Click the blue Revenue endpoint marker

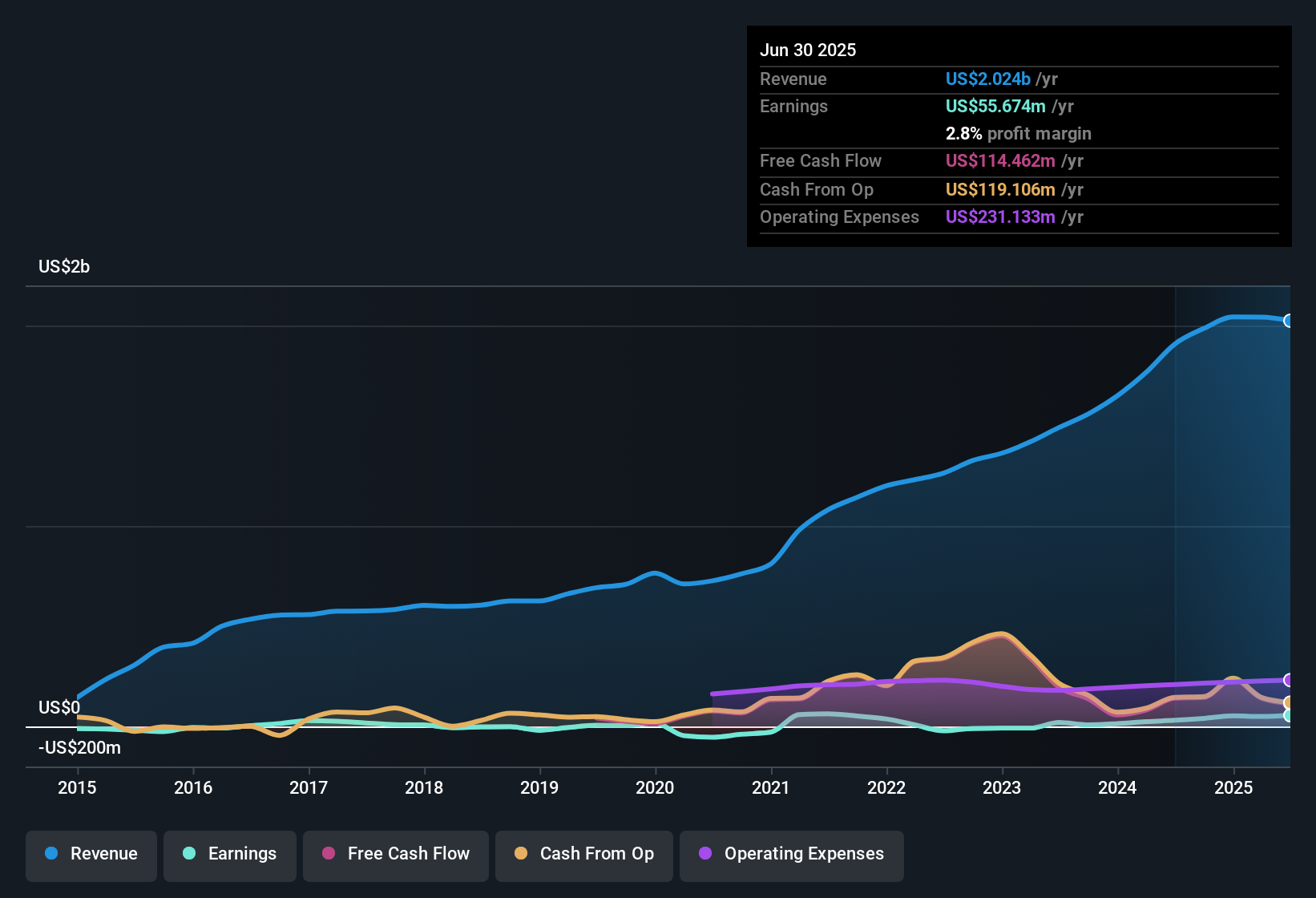(x=1289, y=321)
